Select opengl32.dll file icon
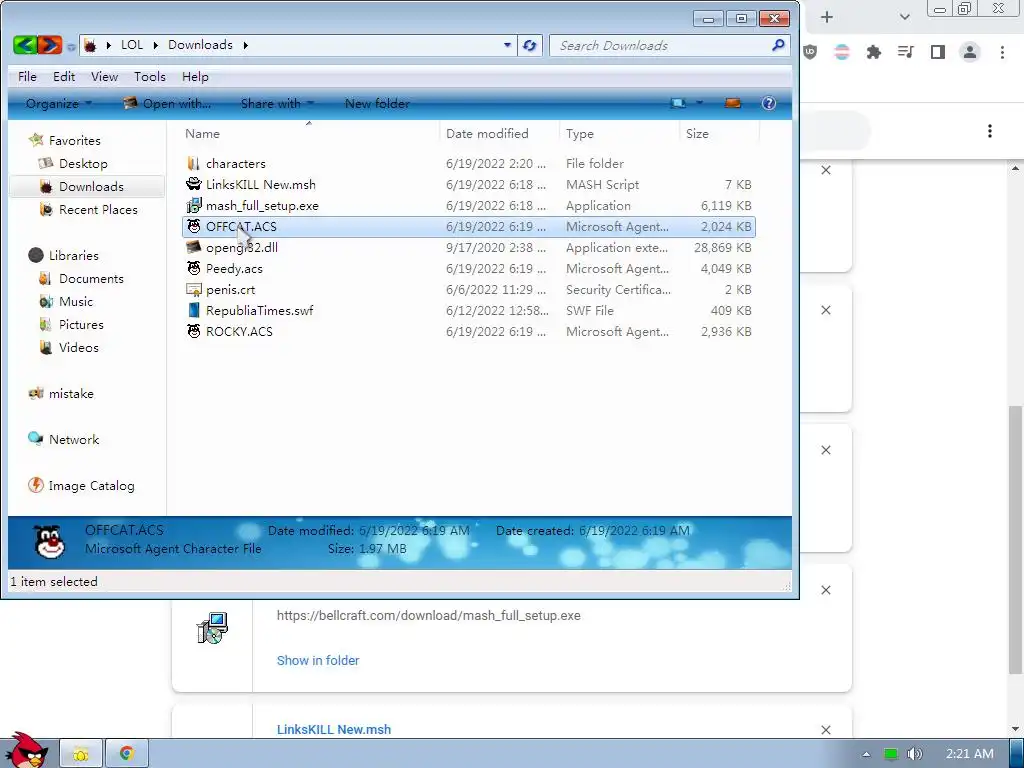 click(193, 247)
